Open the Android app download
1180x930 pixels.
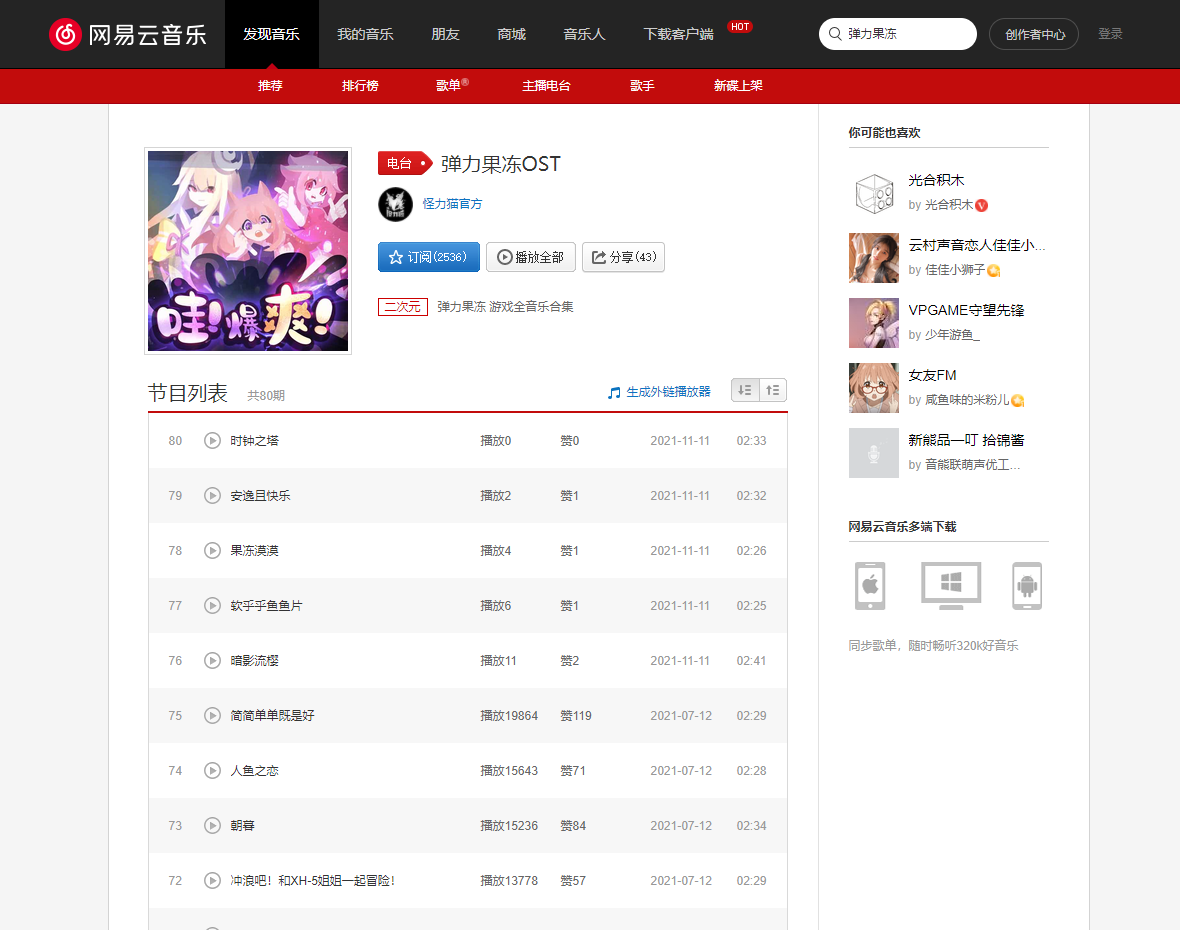[1027, 585]
